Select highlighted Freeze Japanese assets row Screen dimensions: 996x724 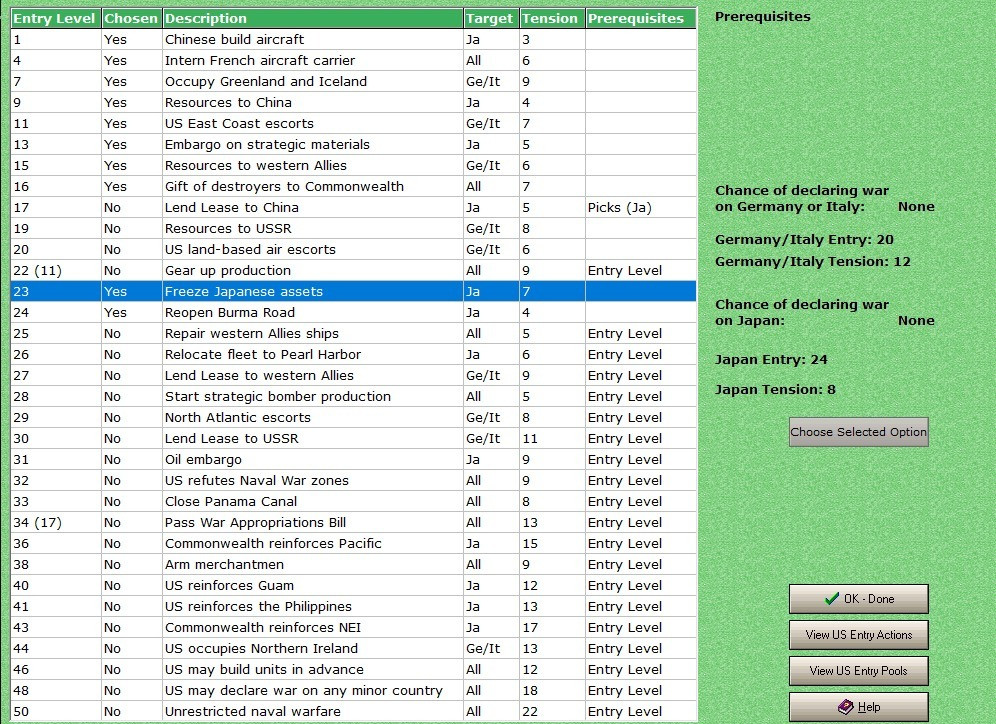[353, 292]
